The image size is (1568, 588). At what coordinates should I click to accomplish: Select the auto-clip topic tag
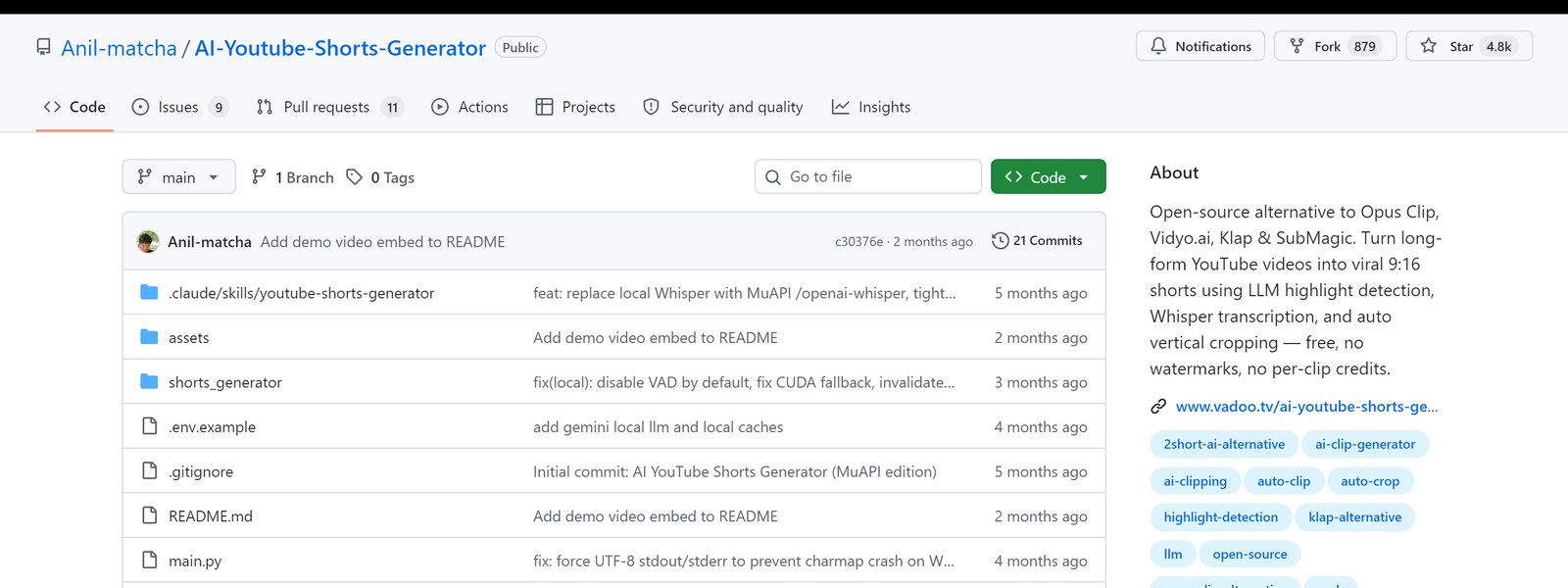pos(1284,481)
